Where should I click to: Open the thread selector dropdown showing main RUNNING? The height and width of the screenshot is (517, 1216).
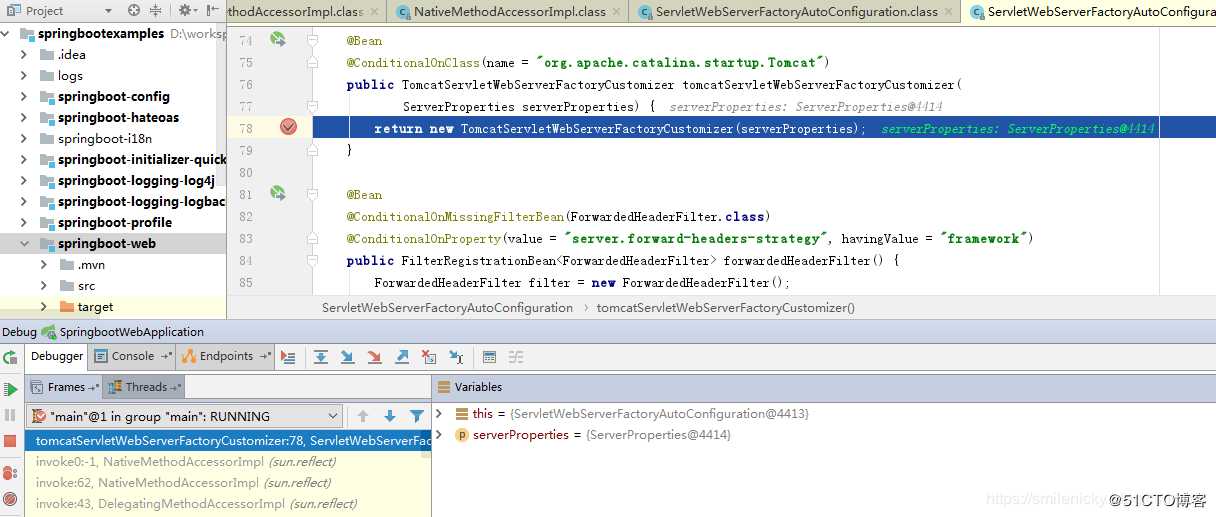tap(186, 416)
